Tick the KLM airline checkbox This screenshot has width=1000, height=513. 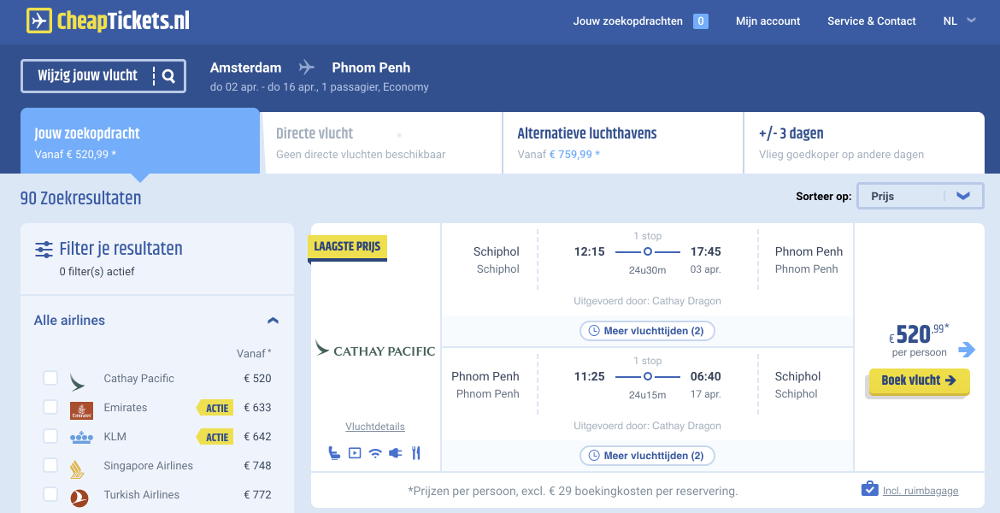50,436
